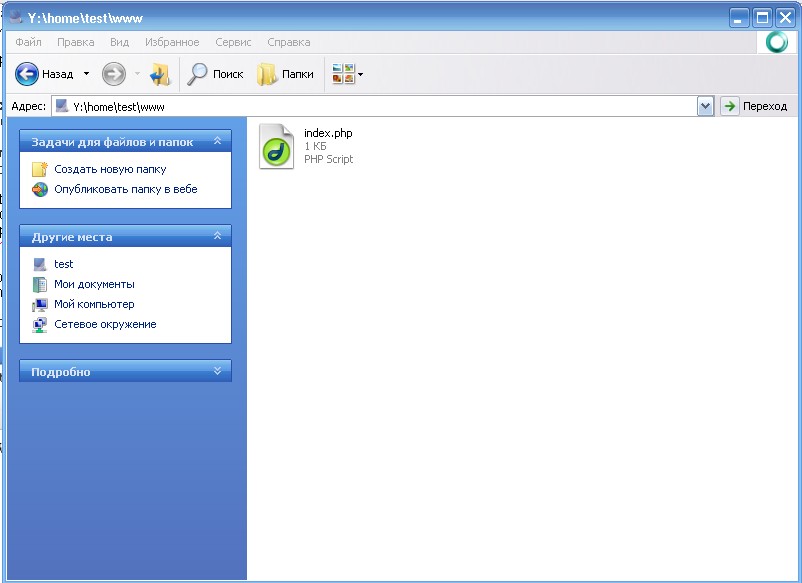Select the index.php file icon
The image size is (802, 583).
coord(277,146)
